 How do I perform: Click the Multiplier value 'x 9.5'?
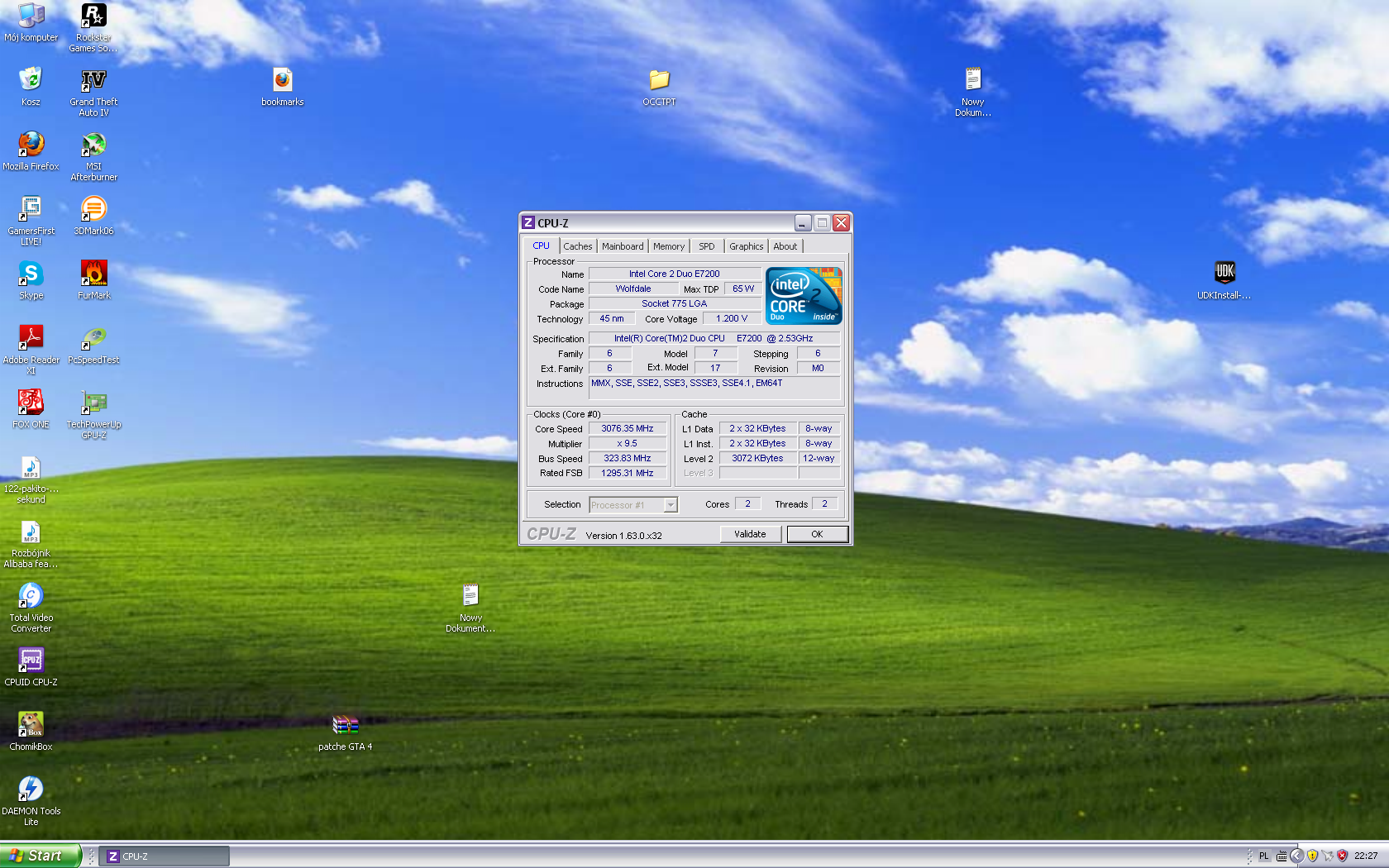tap(628, 443)
